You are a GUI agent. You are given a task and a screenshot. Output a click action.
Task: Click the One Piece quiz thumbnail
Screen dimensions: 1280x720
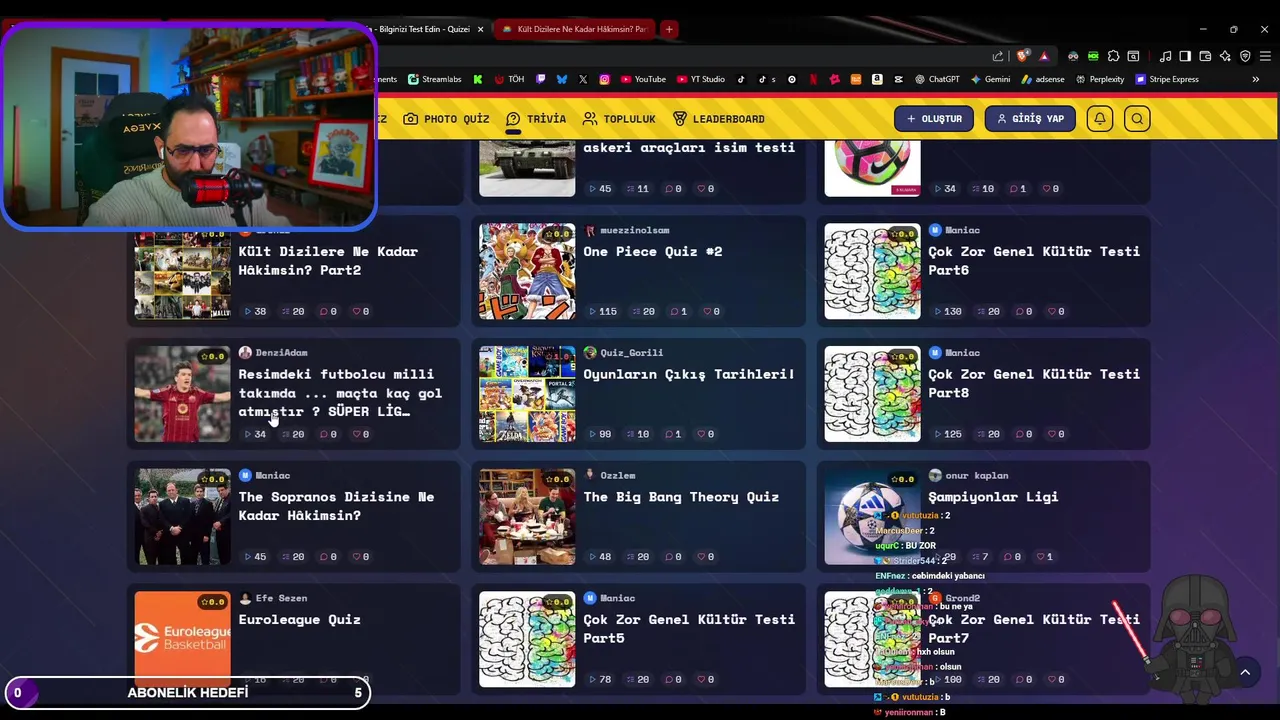[x=527, y=271]
